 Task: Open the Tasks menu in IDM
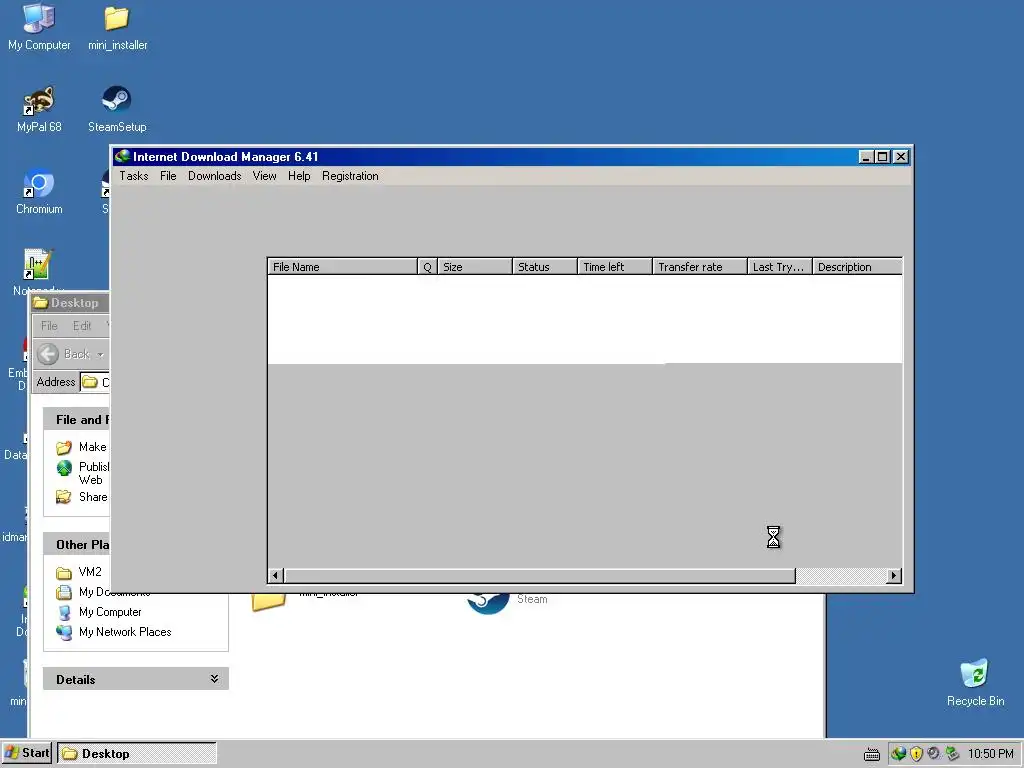click(133, 176)
